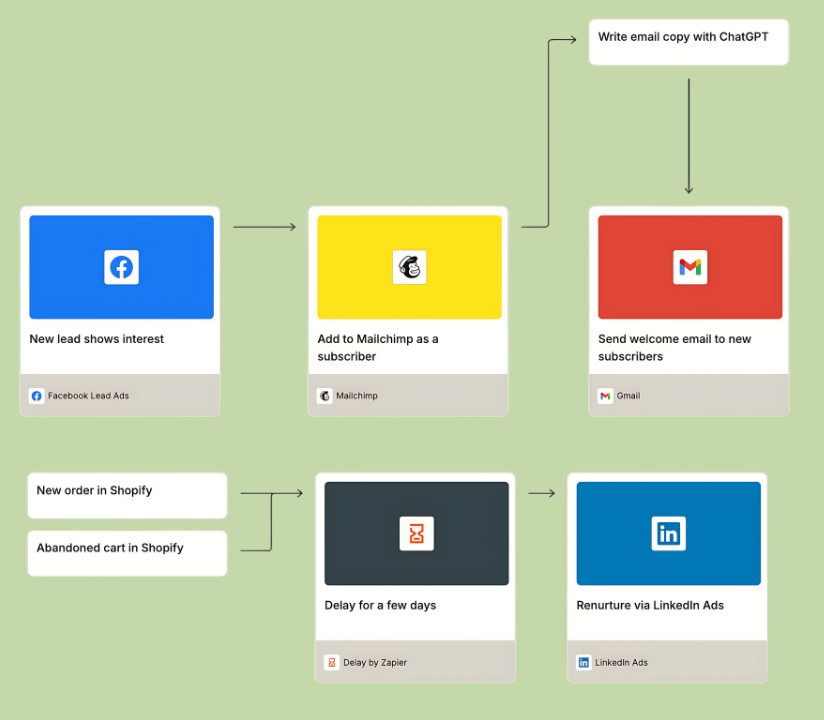Click the hourglass Delay icon on dark card
The width and height of the screenshot is (824, 720).
coord(417,533)
